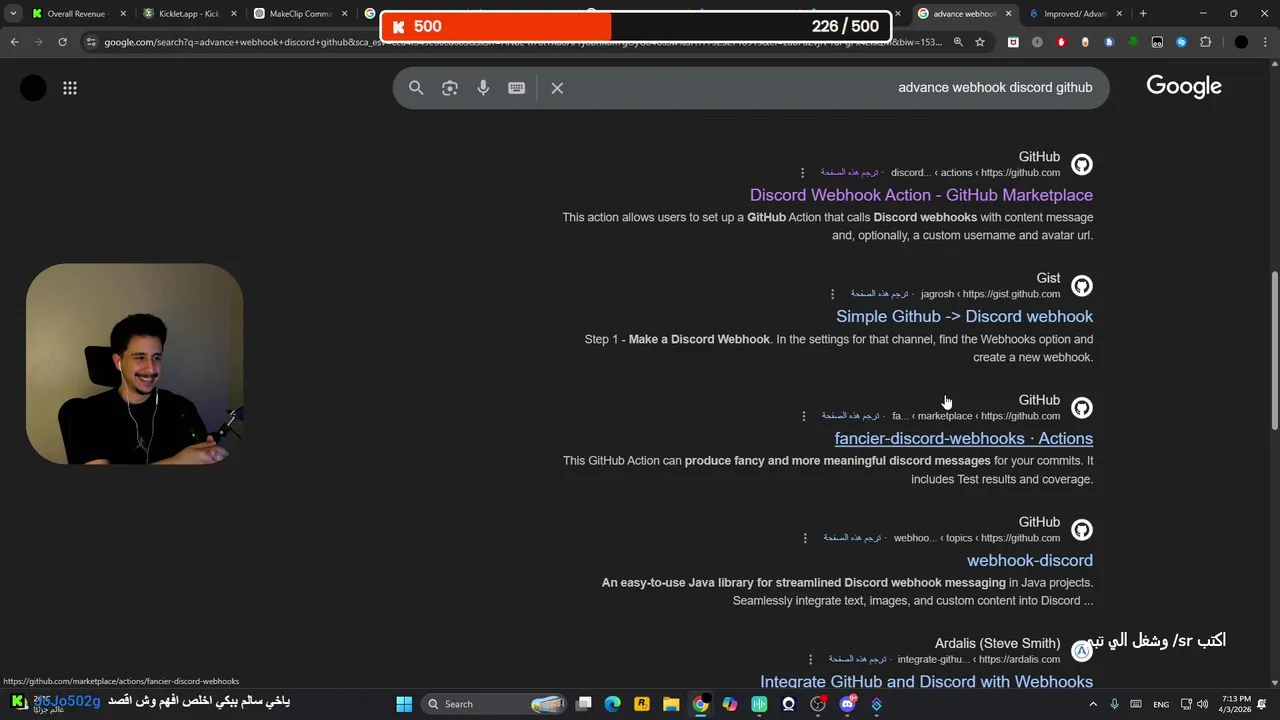Screen dimensions: 1280x720
Task: Open the Google account avatar
Action: click(x=33, y=88)
